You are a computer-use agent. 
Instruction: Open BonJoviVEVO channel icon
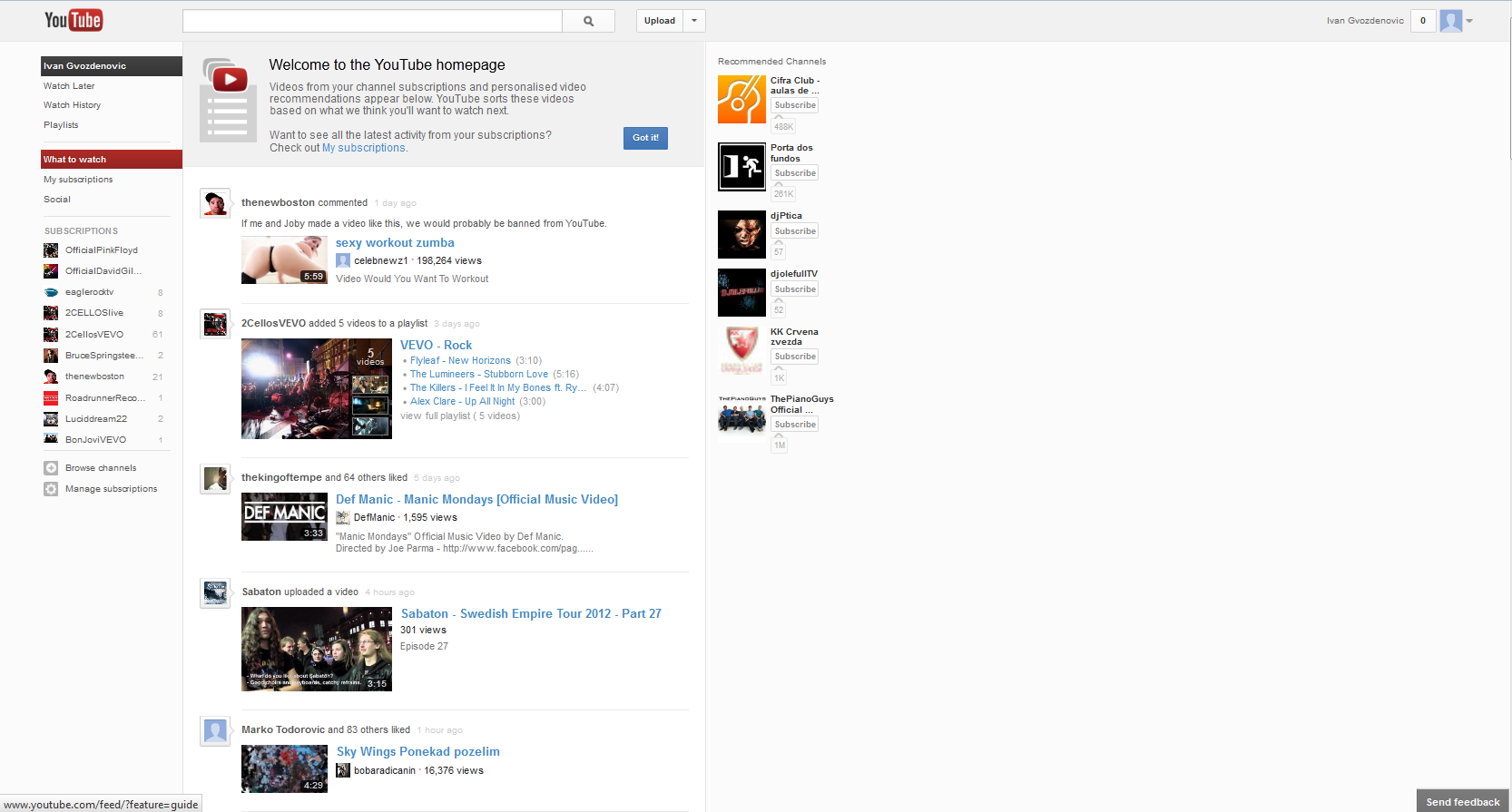51,440
